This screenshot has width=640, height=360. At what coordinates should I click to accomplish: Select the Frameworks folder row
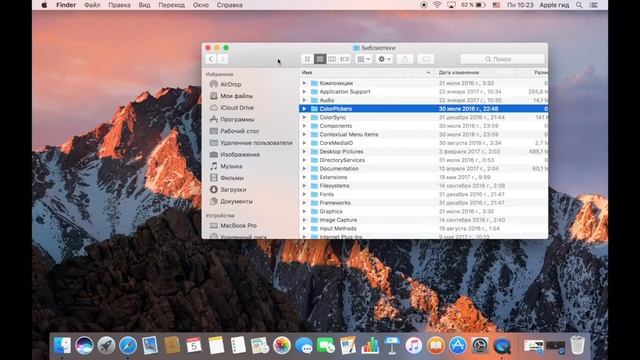coord(423,203)
